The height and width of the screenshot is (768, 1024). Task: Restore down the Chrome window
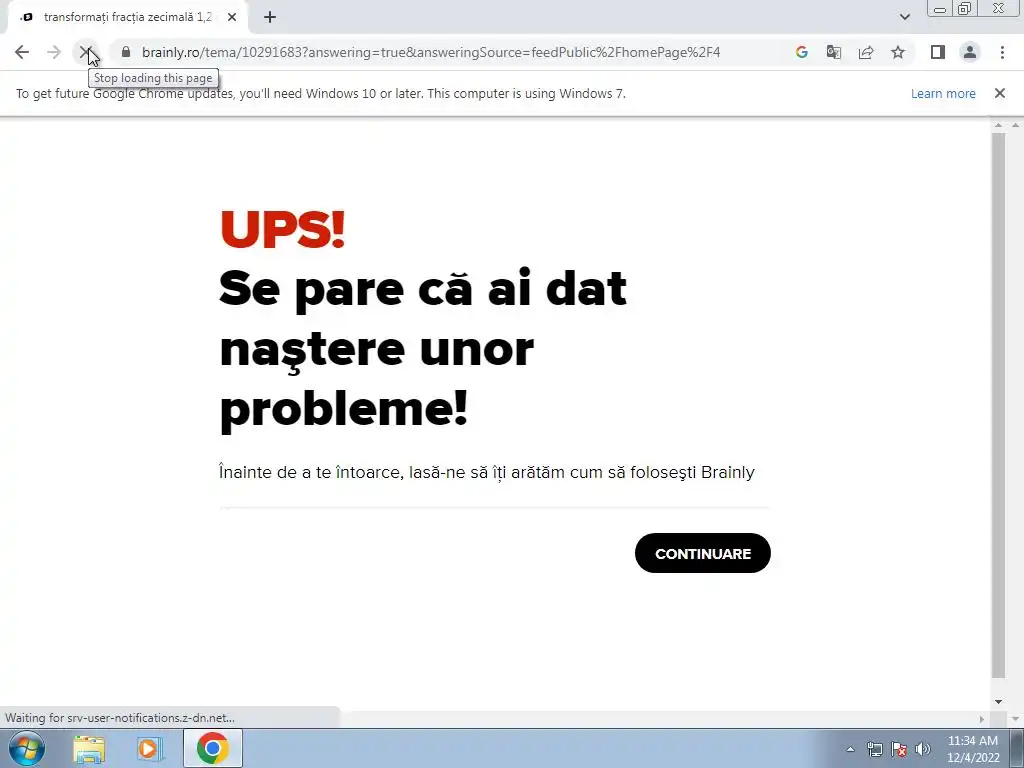click(964, 9)
